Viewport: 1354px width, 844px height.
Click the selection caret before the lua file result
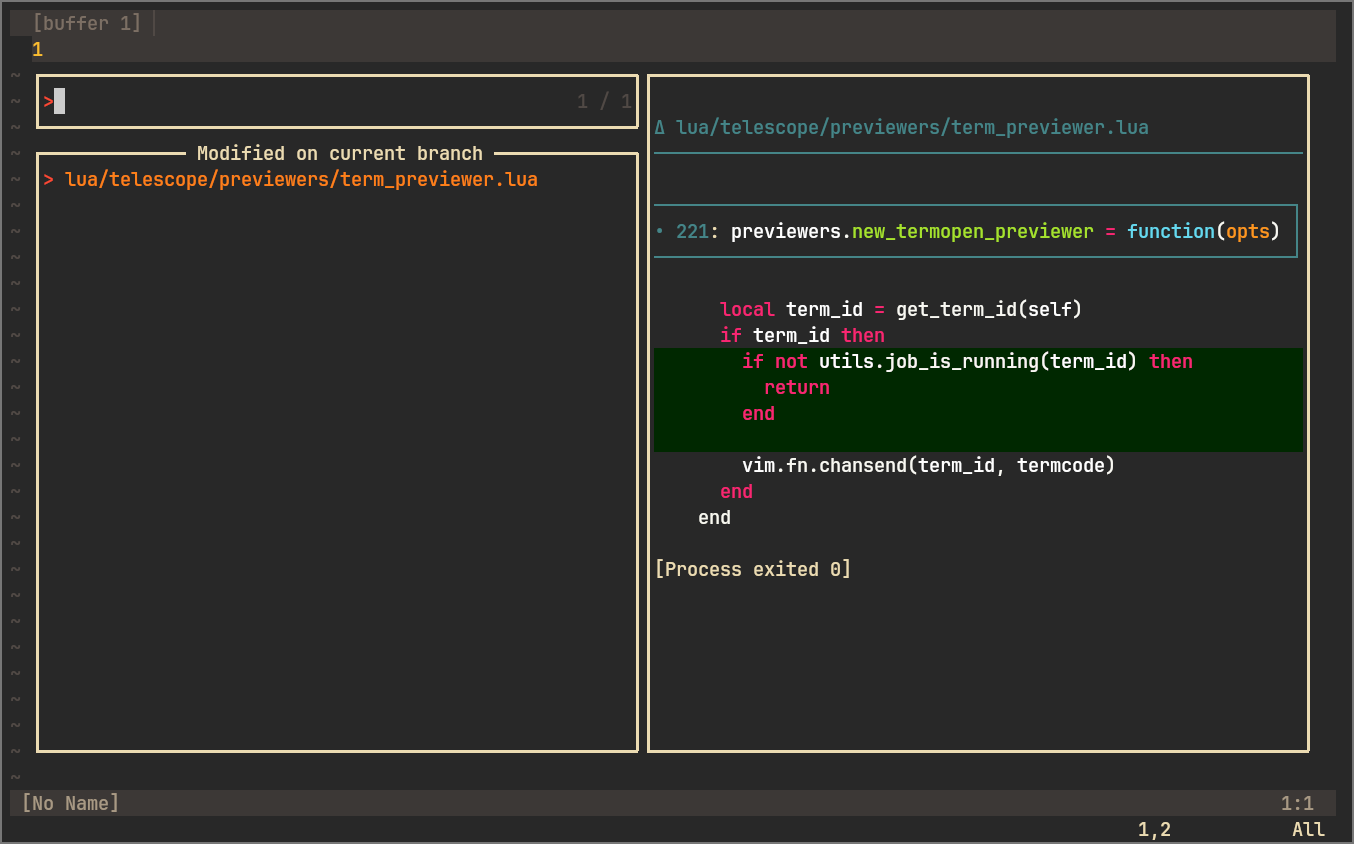click(48, 180)
